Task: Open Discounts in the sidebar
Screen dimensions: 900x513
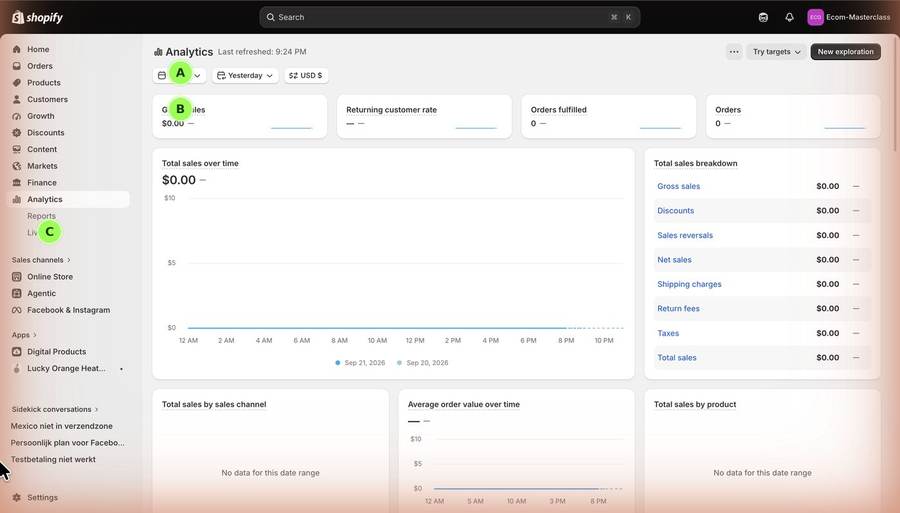Action: 45,133
